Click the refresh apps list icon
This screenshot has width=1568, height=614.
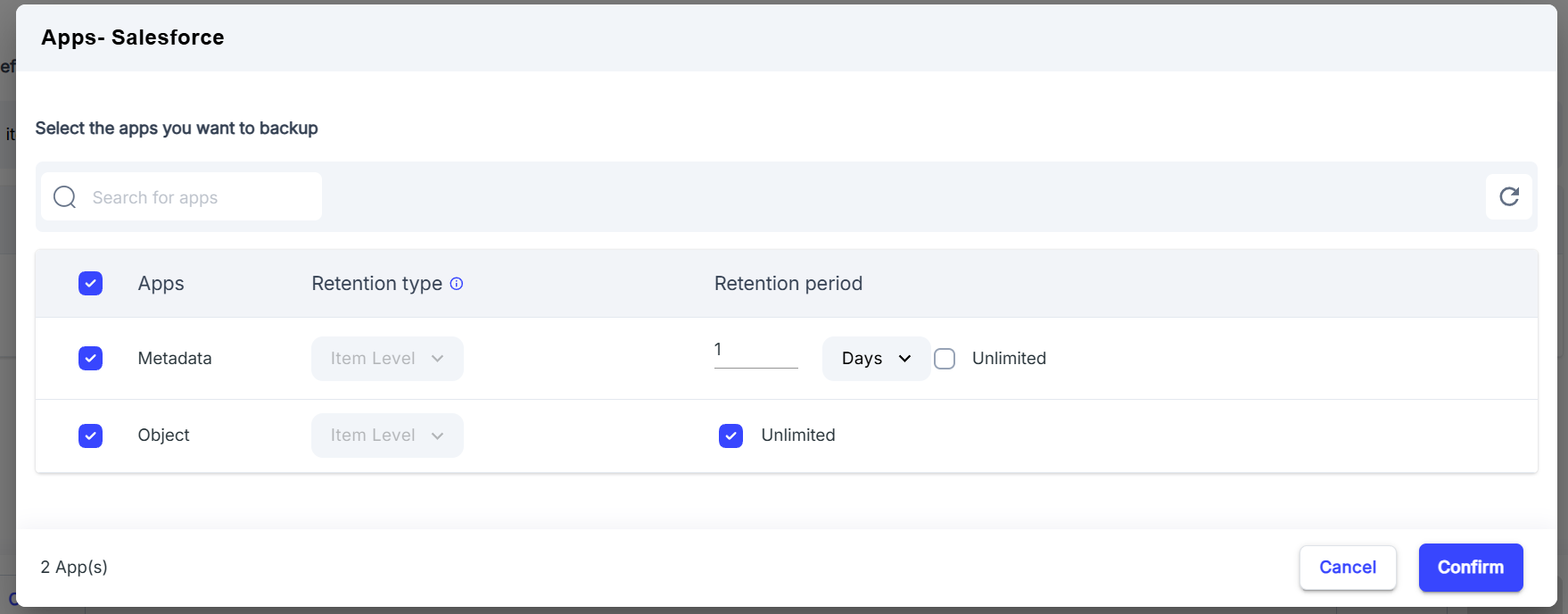click(1508, 196)
